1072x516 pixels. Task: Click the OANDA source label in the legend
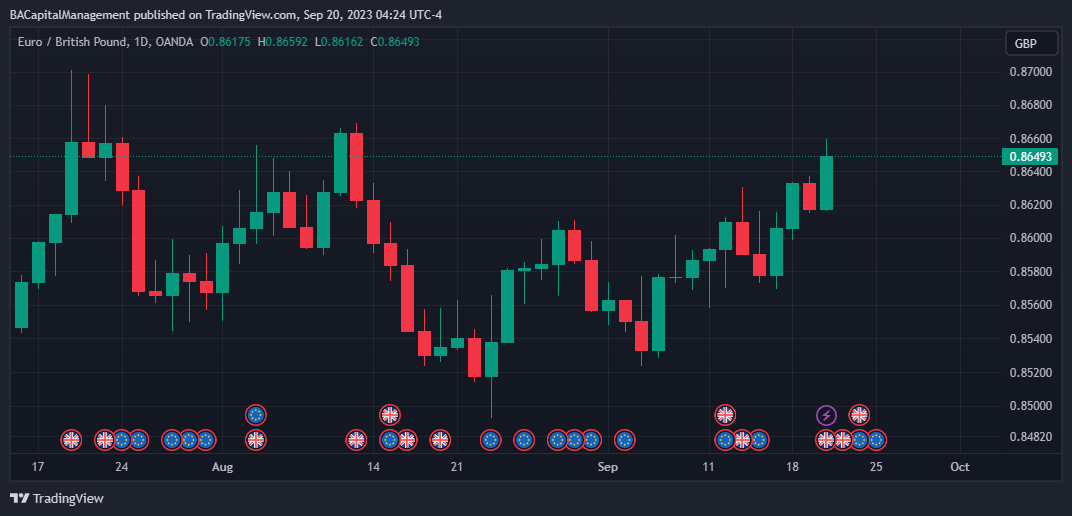[175, 42]
